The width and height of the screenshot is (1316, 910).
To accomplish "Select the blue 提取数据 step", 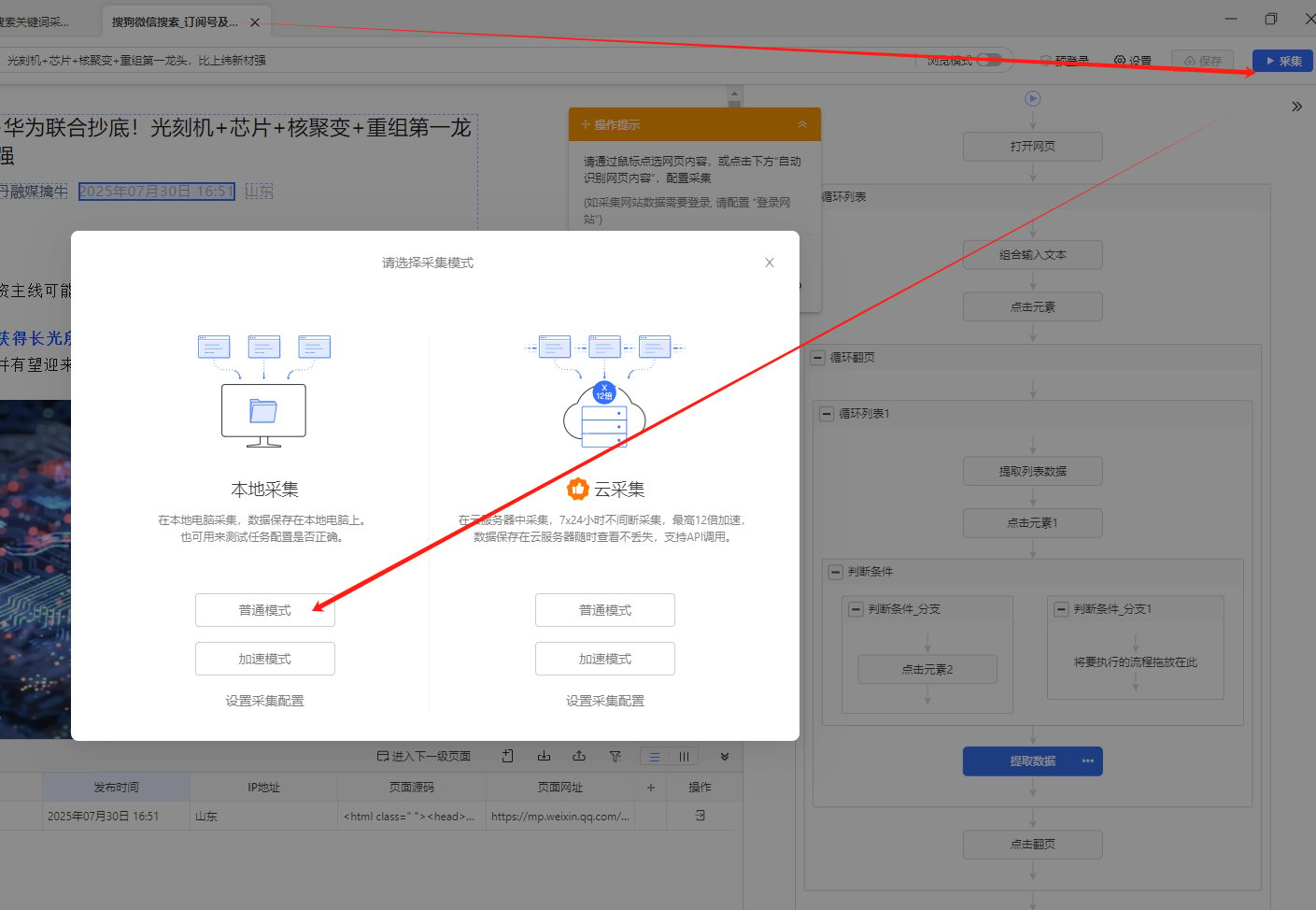I will tap(1033, 761).
